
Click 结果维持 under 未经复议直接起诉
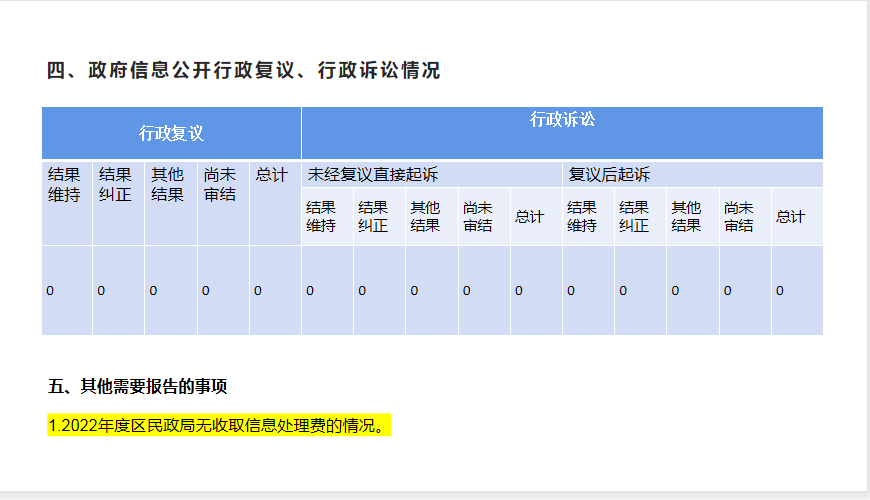[327, 216]
